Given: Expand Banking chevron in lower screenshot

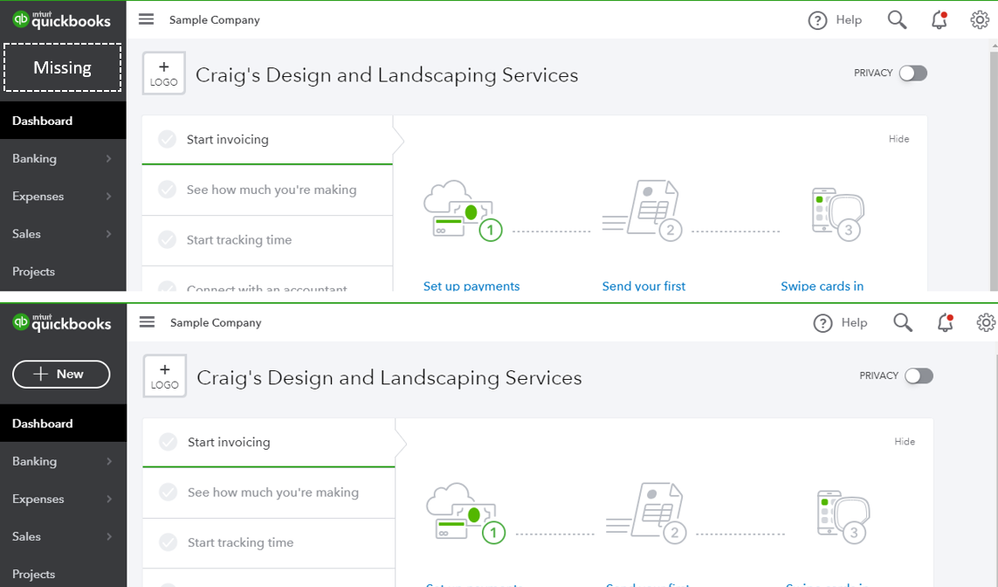Looking at the screenshot, I should click(109, 462).
